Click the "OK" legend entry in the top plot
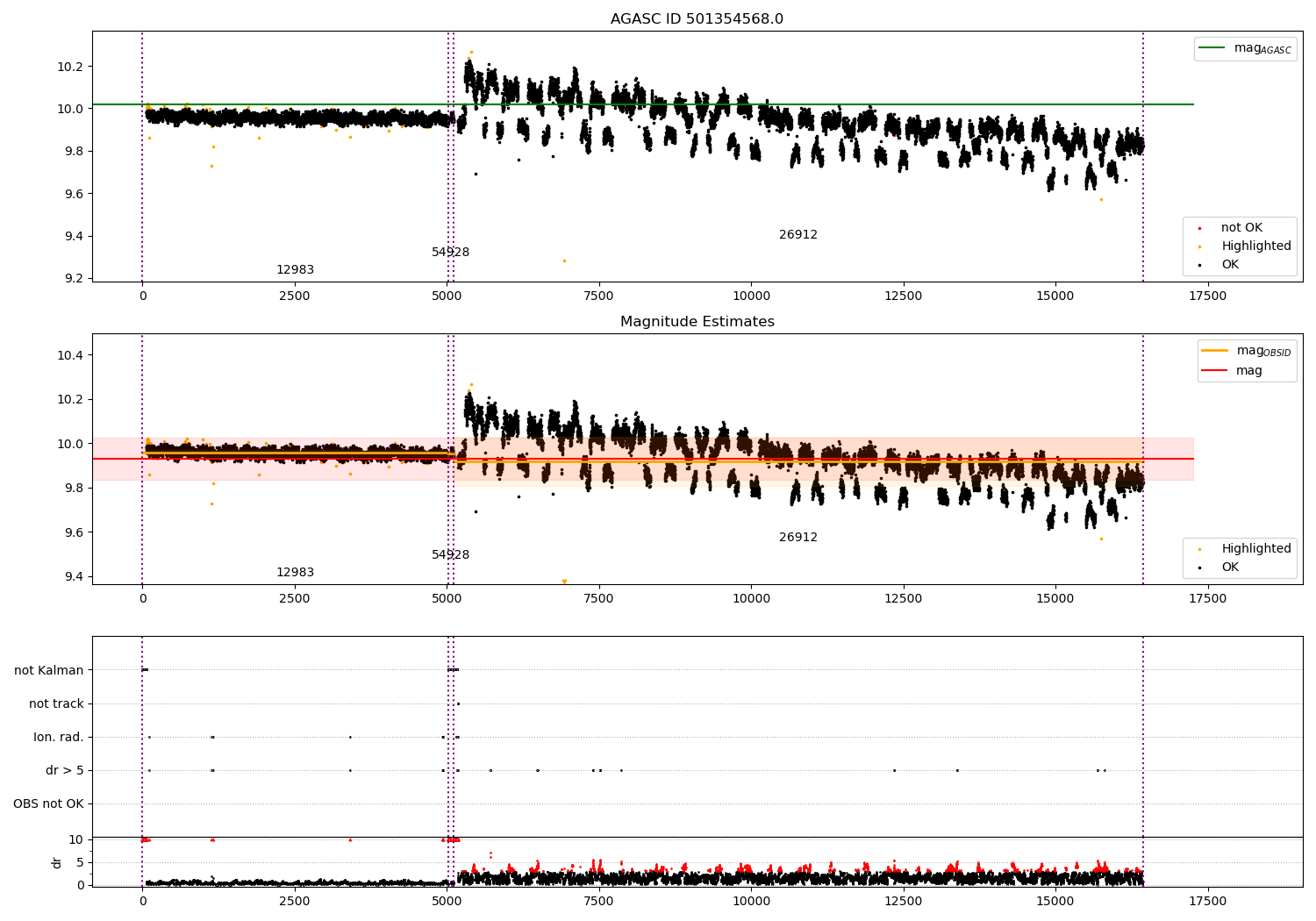Screen dimensions: 1316x921 click(1219, 265)
